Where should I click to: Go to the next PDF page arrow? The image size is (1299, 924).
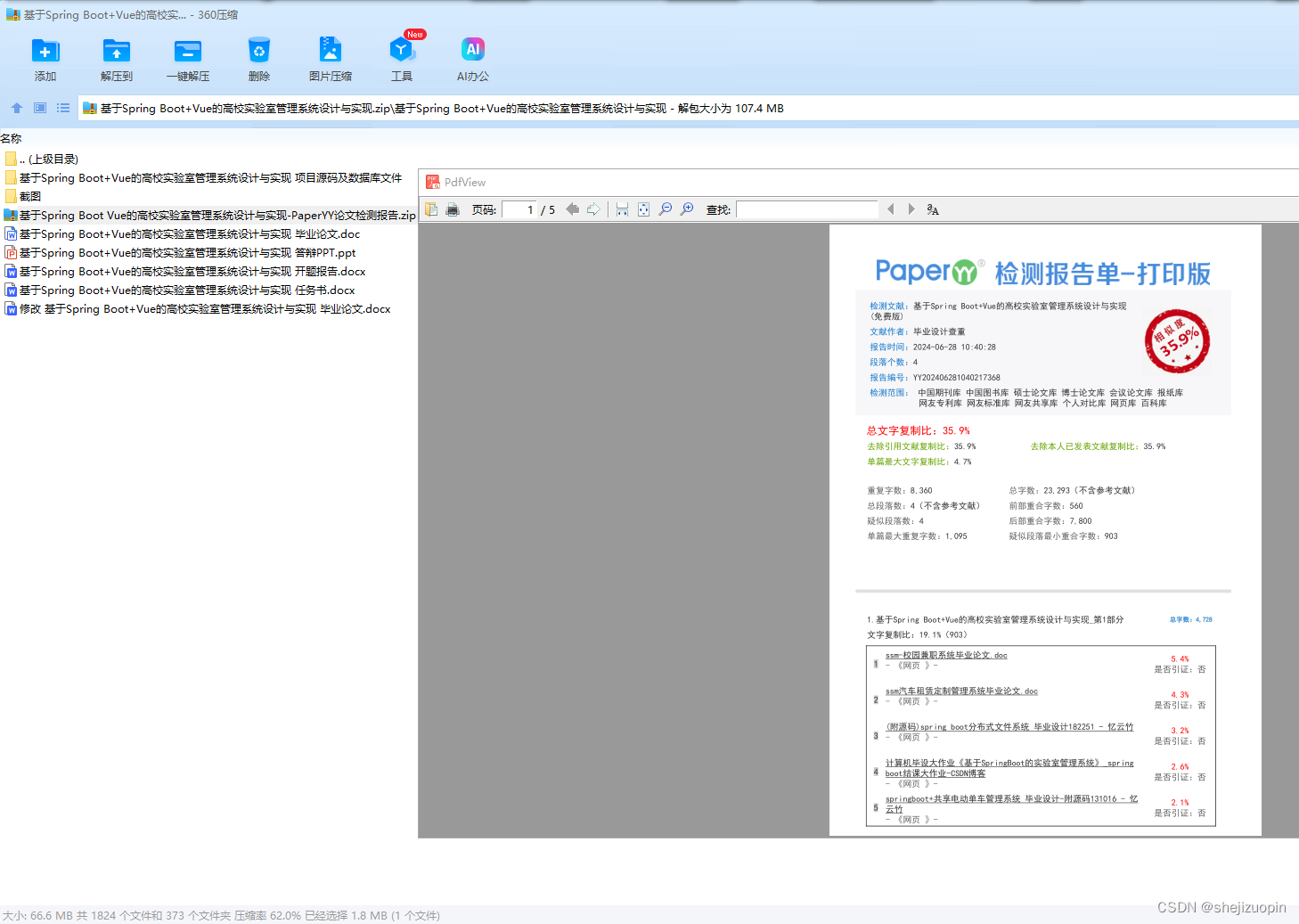pos(593,209)
